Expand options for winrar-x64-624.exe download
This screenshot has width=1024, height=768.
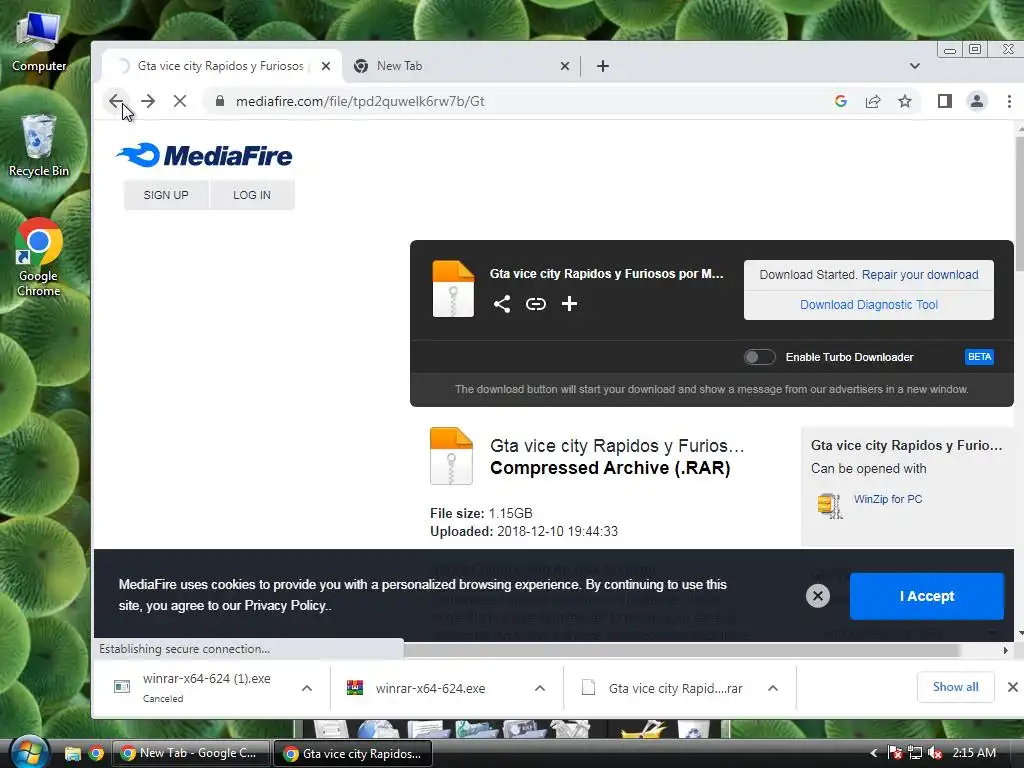pyautogui.click(x=540, y=688)
